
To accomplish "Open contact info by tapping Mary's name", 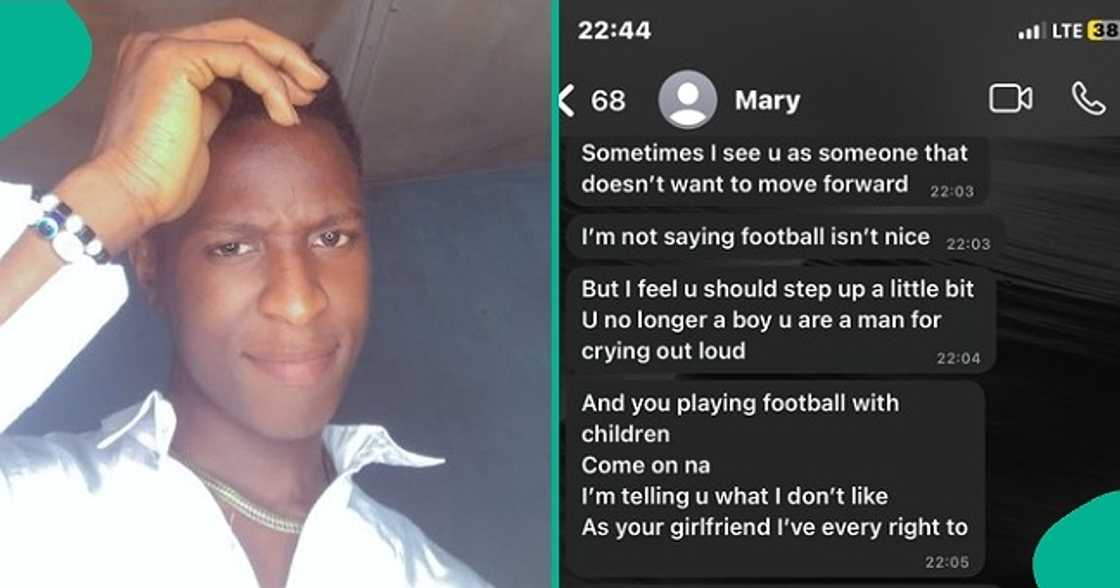I will click(x=767, y=100).
